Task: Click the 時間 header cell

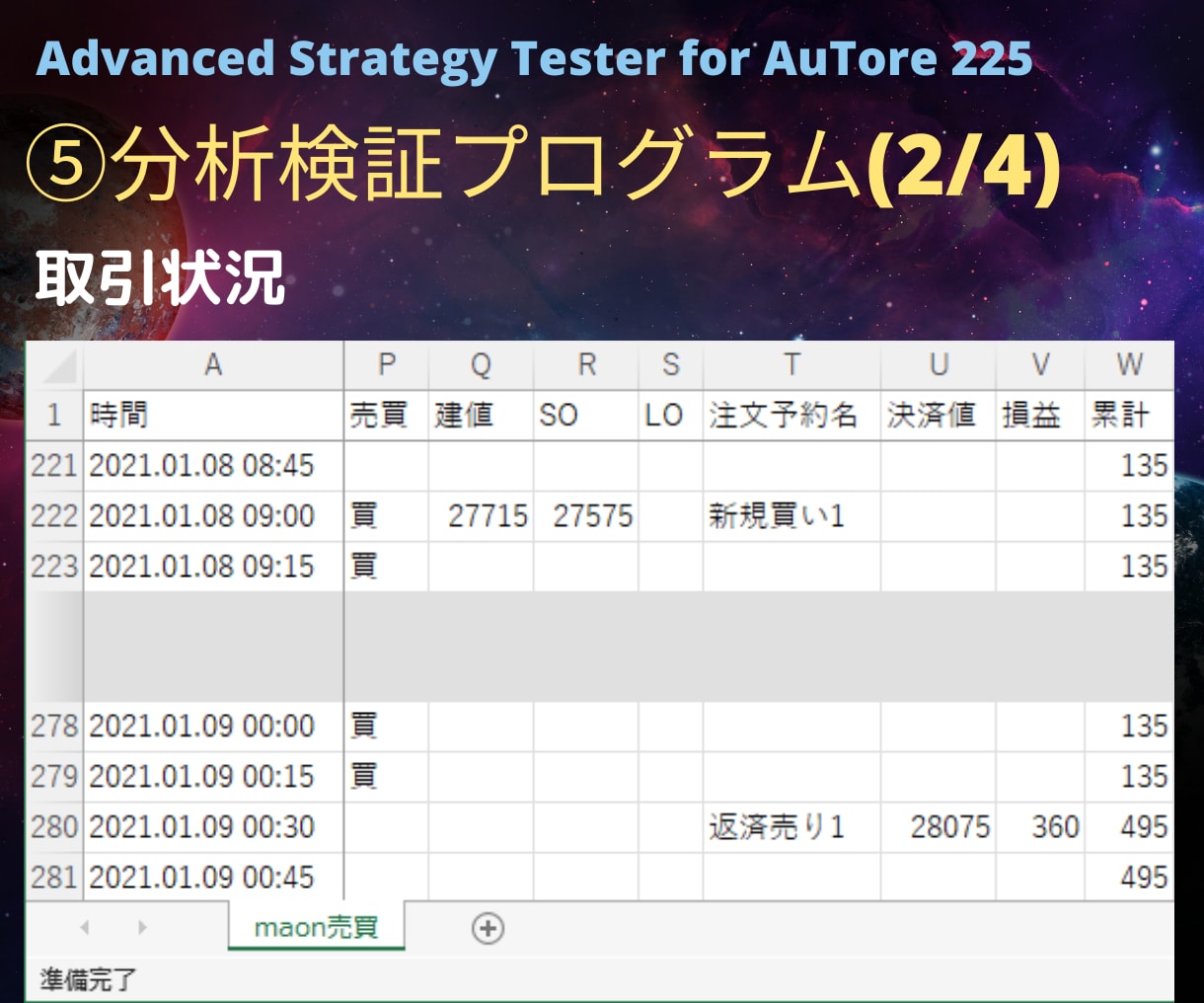Action: tap(213, 415)
